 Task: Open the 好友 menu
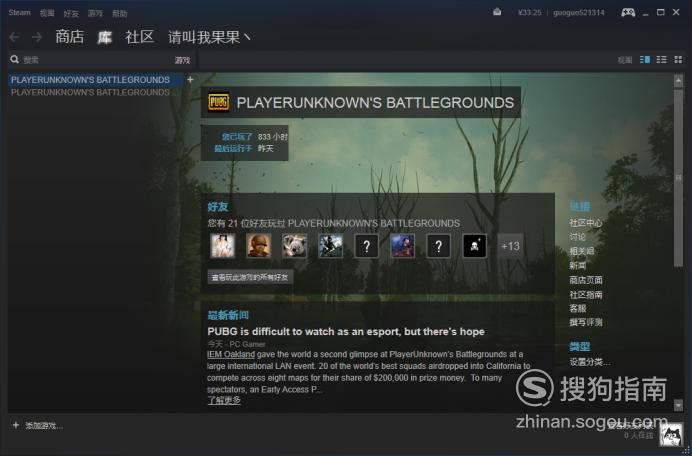pyautogui.click(x=71, y=13)
